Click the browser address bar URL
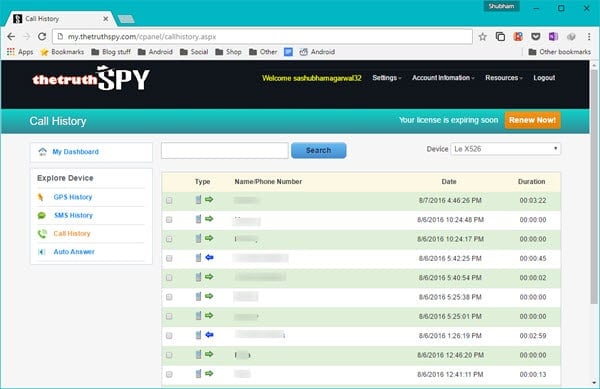The height and width of the screenshot is (389, 600). coord(262,37)
